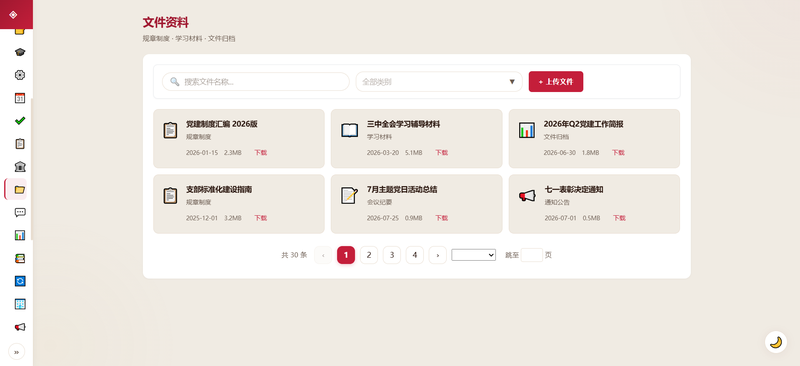Click the 上传文件 upload button
Screen dimensions: 800x366
[x=556, y=82]
